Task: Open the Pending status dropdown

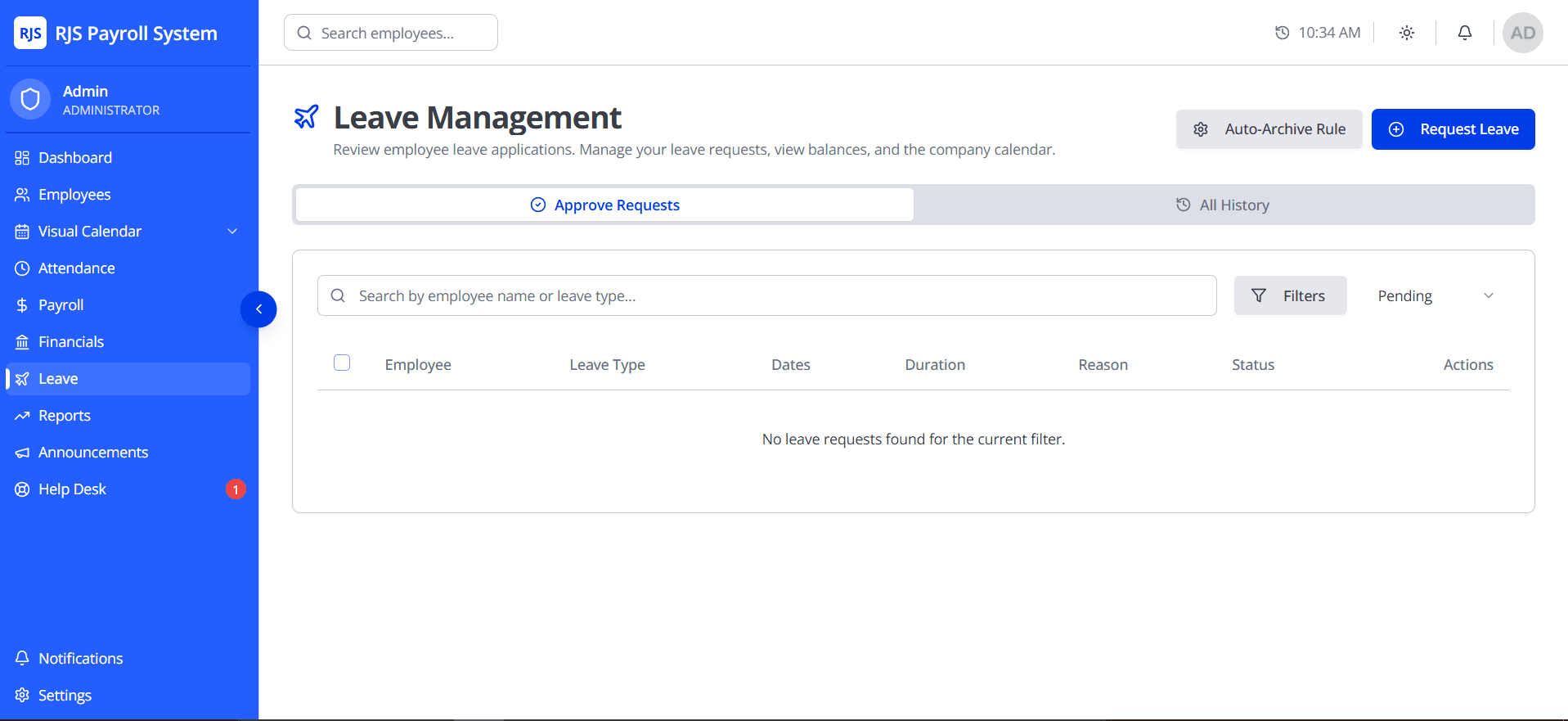Action: [1435, 295]
